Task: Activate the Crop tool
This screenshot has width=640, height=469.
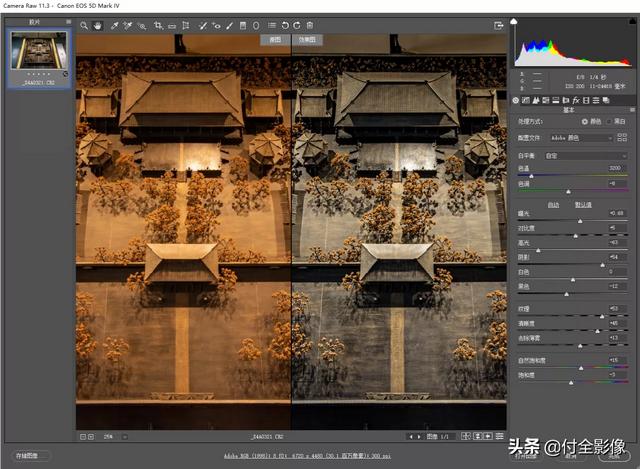Action: pos(158,25)
